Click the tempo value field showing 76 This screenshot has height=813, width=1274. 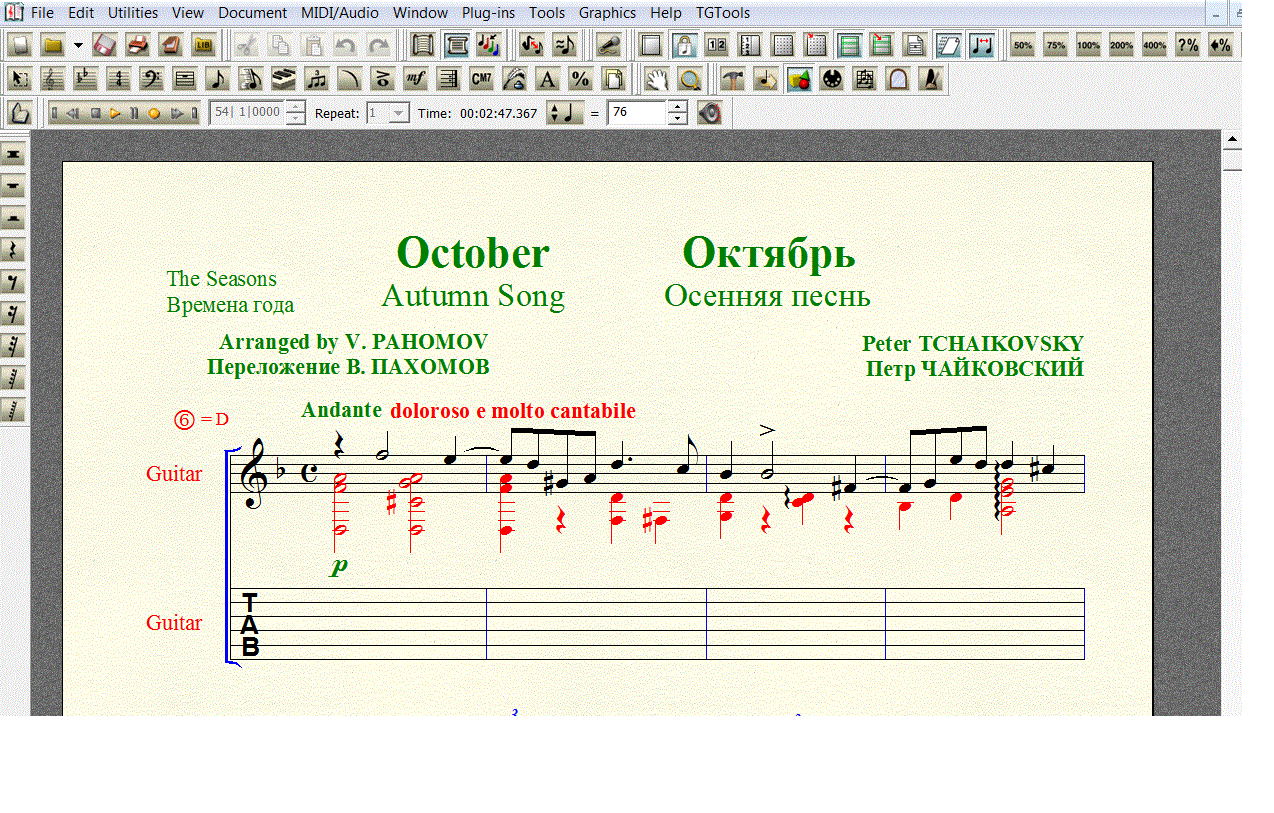coord(637,113)
